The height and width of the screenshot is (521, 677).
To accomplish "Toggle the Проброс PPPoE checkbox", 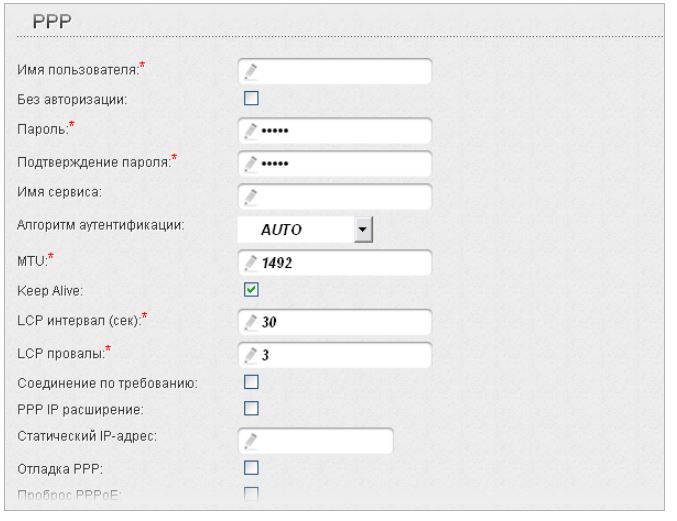I will pyautogui.click(x=252, y=491).
